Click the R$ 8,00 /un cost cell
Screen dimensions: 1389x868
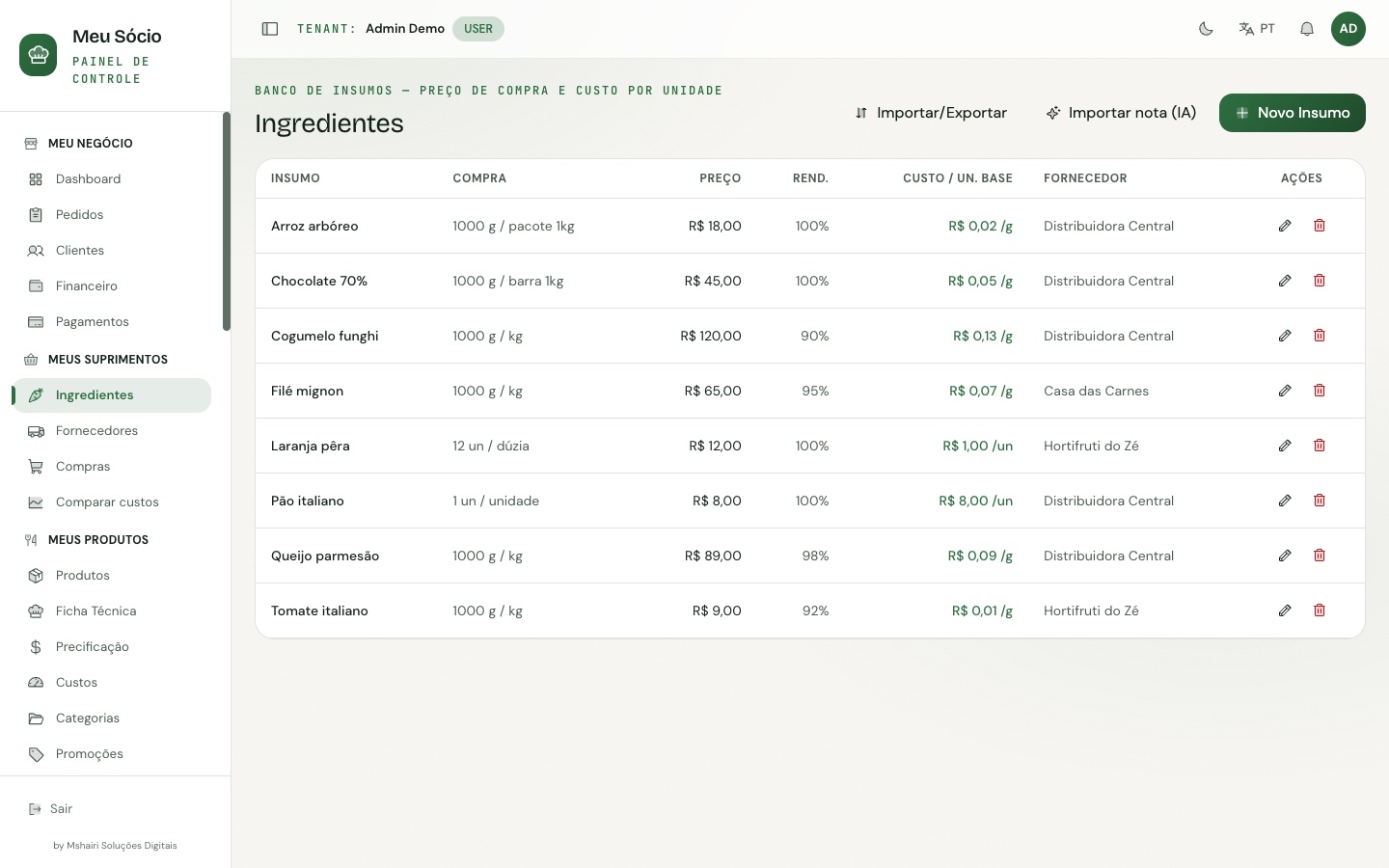[976, 501]
